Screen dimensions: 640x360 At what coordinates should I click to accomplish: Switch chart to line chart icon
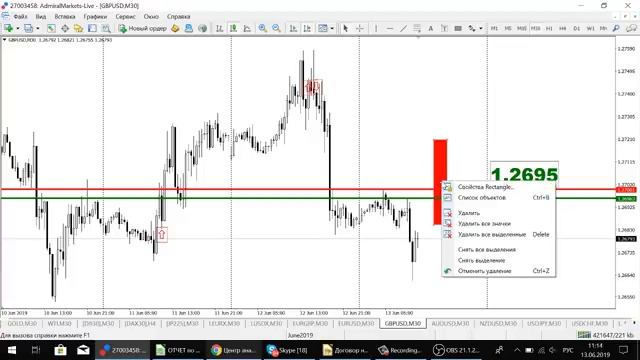pyautogui.click(x=247, y=28)
